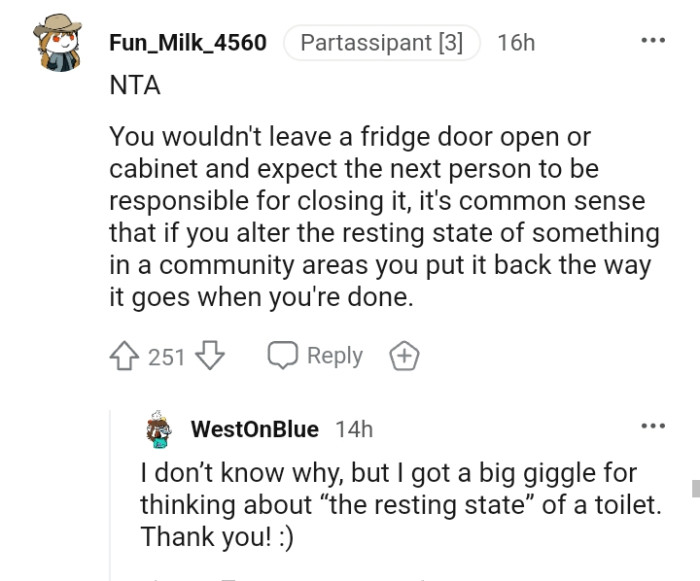The width and height of the screenshot is (700, 581).
Task: Visit the Fun_Milk_4560 username profile link
Action: tap(188, 43)
